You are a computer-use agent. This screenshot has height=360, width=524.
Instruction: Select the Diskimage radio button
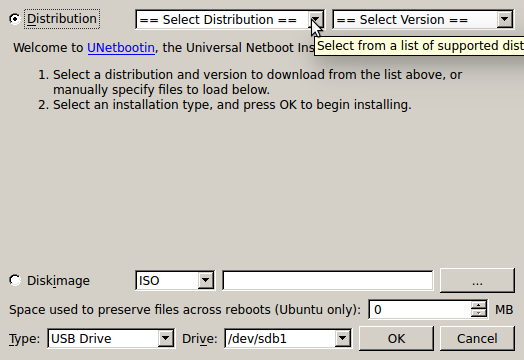(15, 280)
